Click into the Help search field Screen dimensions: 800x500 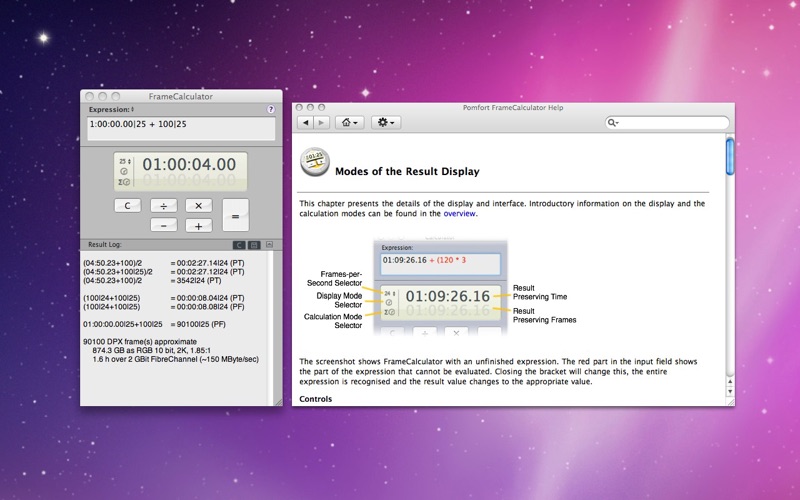pyautogui.click(x=670, y=122)
